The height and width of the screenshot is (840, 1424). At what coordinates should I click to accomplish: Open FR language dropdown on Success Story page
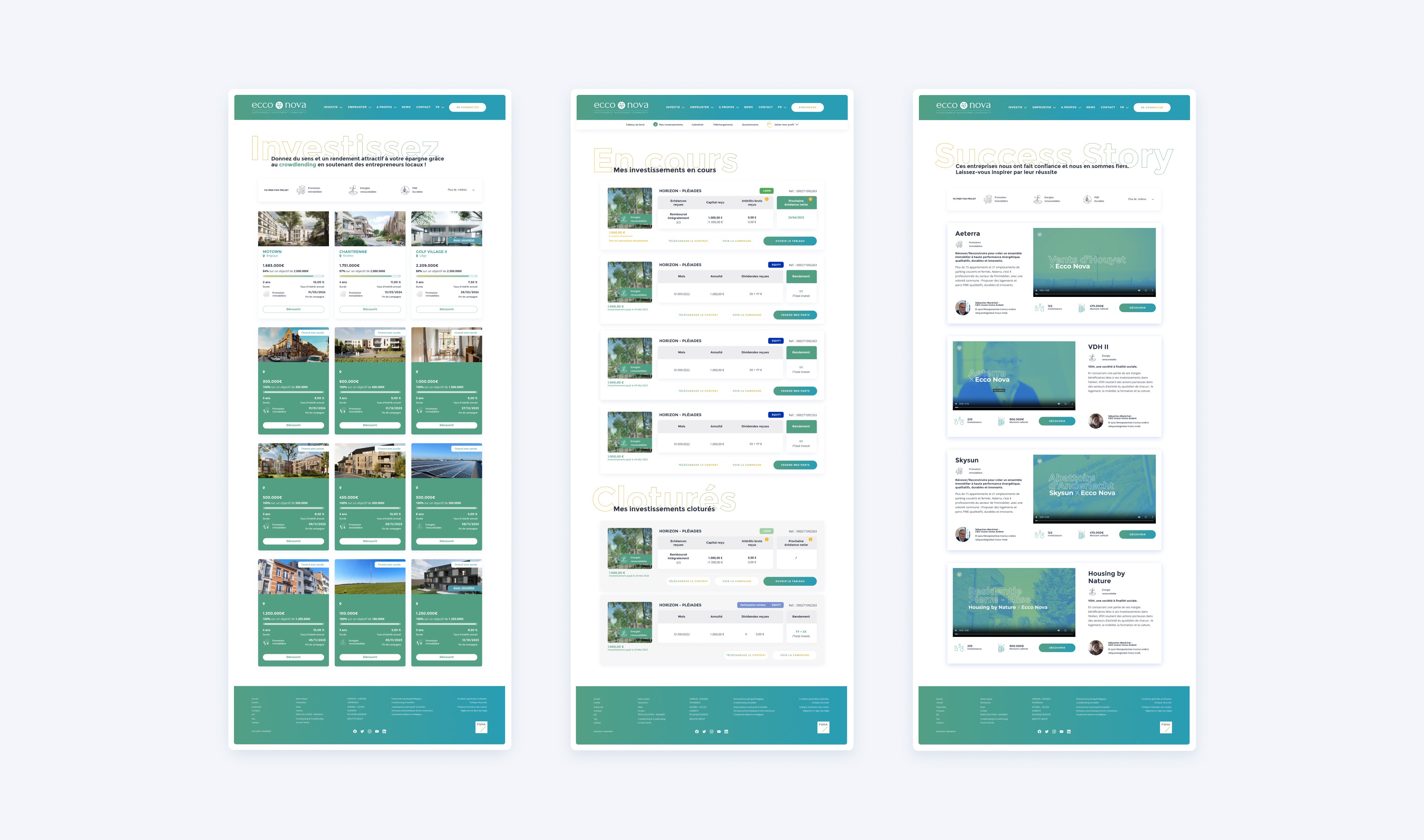click(1124, 107)
